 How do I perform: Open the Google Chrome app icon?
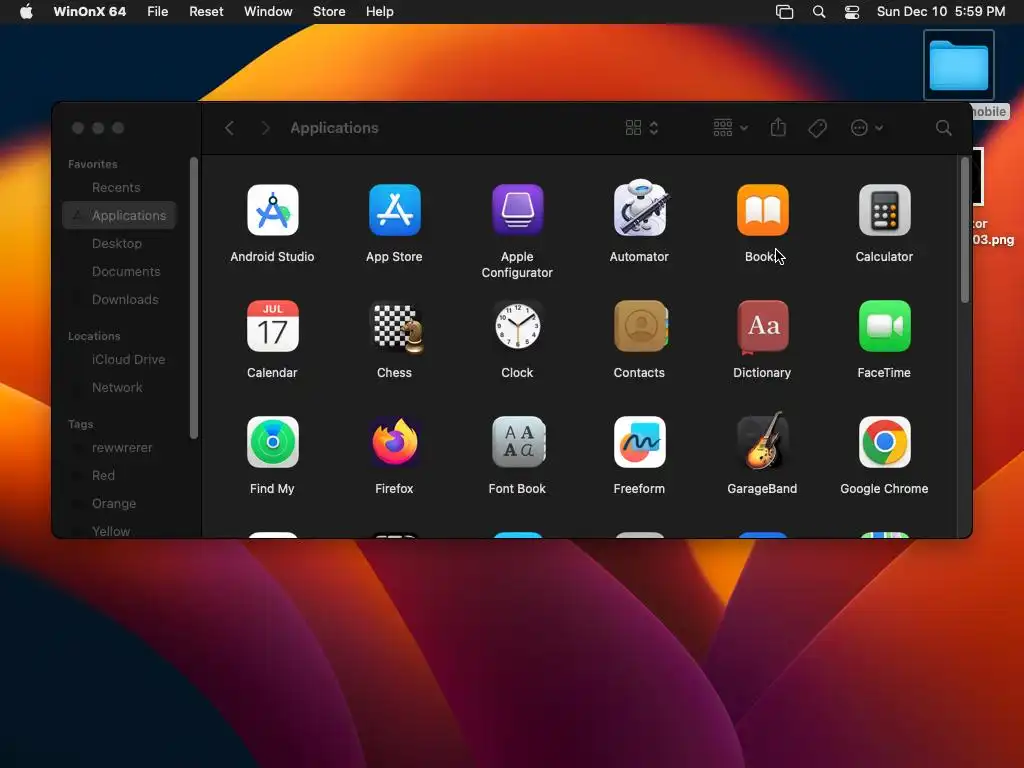(x=884, y=442)
